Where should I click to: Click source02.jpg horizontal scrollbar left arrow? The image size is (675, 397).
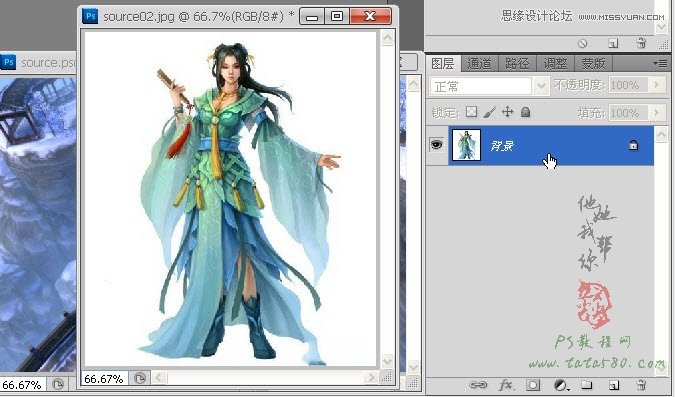pos(159,378)
